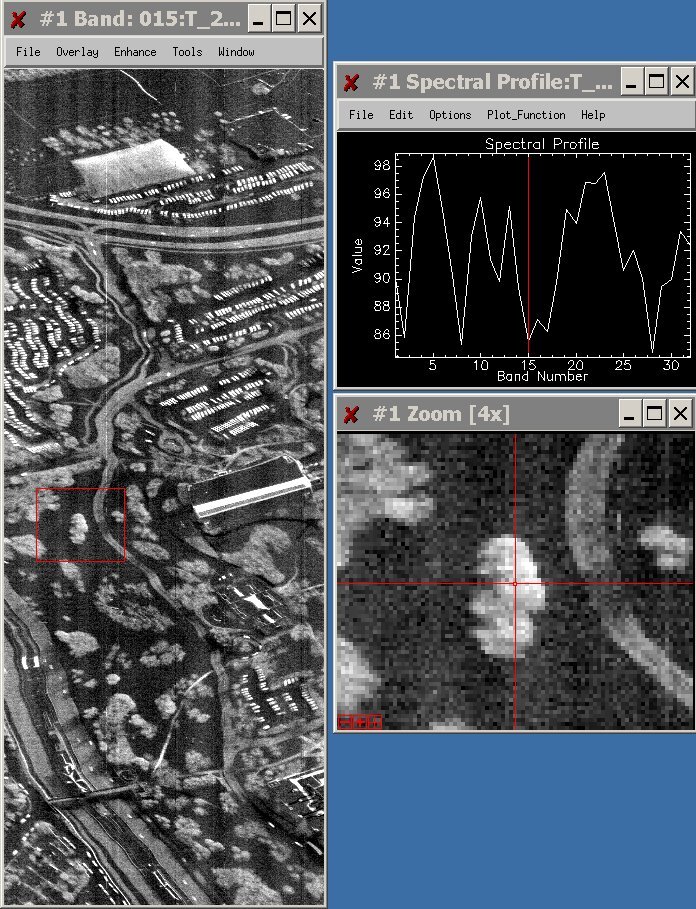Toggle the crosshair icon in Zoom window
This screenshot has height=909, width=696.
pyautogui.click(x=375, y=722)
